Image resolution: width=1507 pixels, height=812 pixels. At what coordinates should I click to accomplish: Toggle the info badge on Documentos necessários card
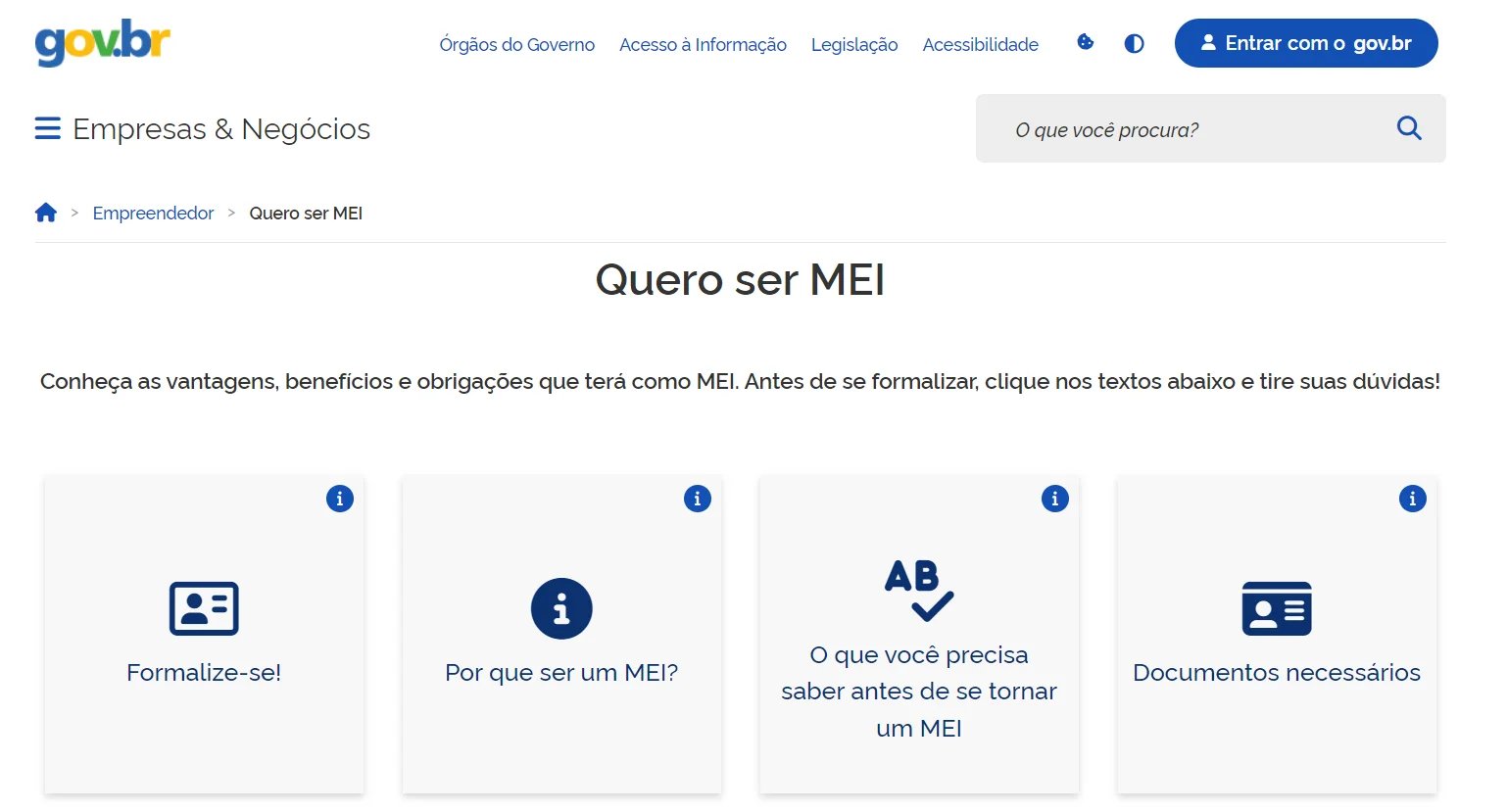[1412, 498]
